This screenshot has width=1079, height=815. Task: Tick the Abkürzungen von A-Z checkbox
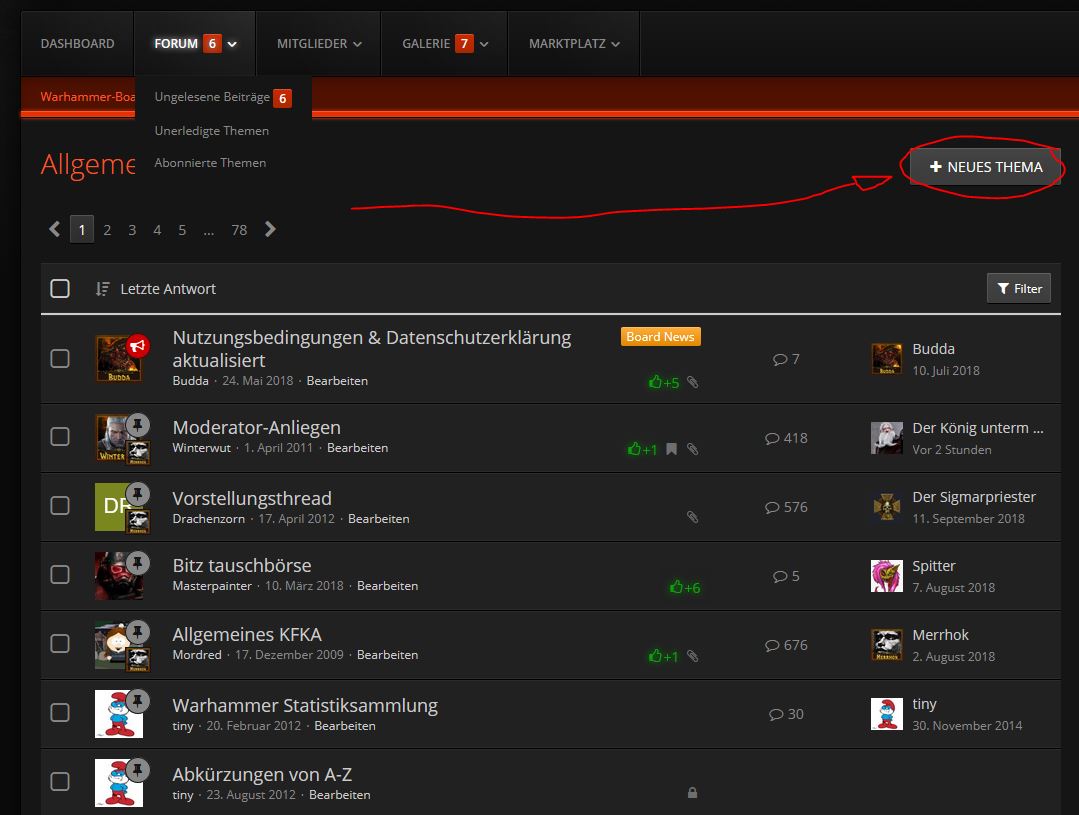tap(60, 781)
